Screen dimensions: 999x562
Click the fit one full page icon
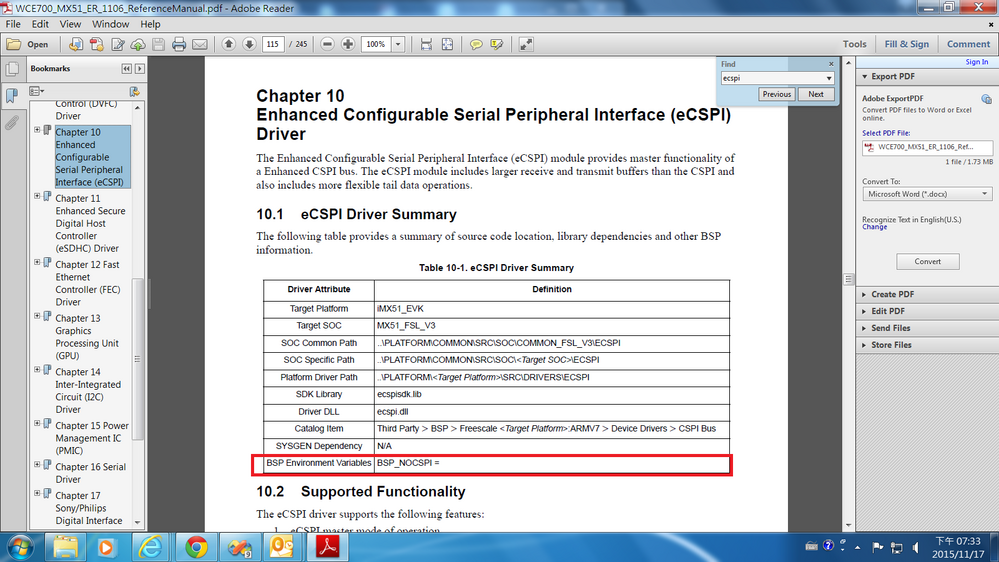(447, 44)
